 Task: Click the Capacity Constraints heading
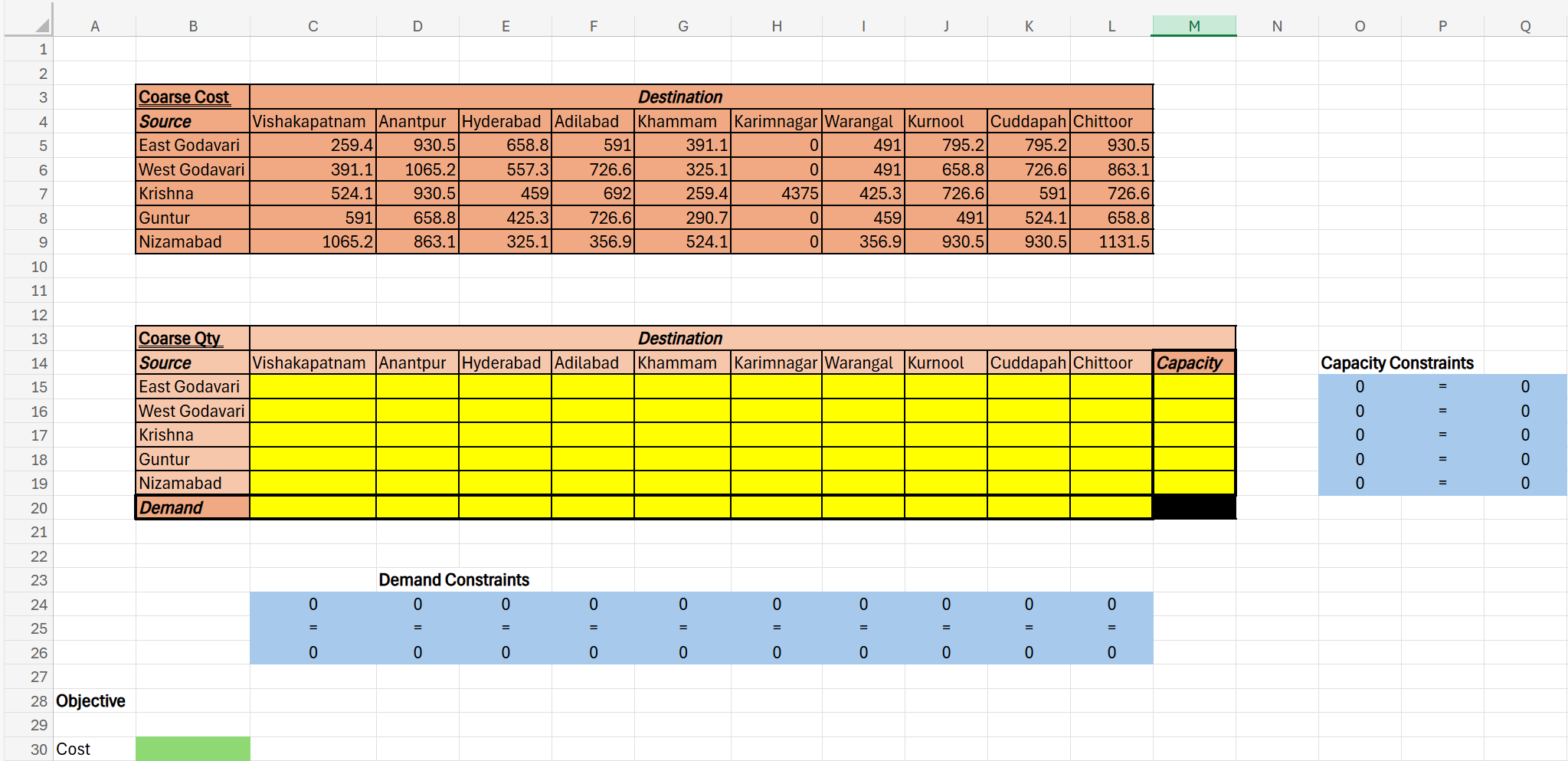pyautogui.click(x=1397, y=362)
